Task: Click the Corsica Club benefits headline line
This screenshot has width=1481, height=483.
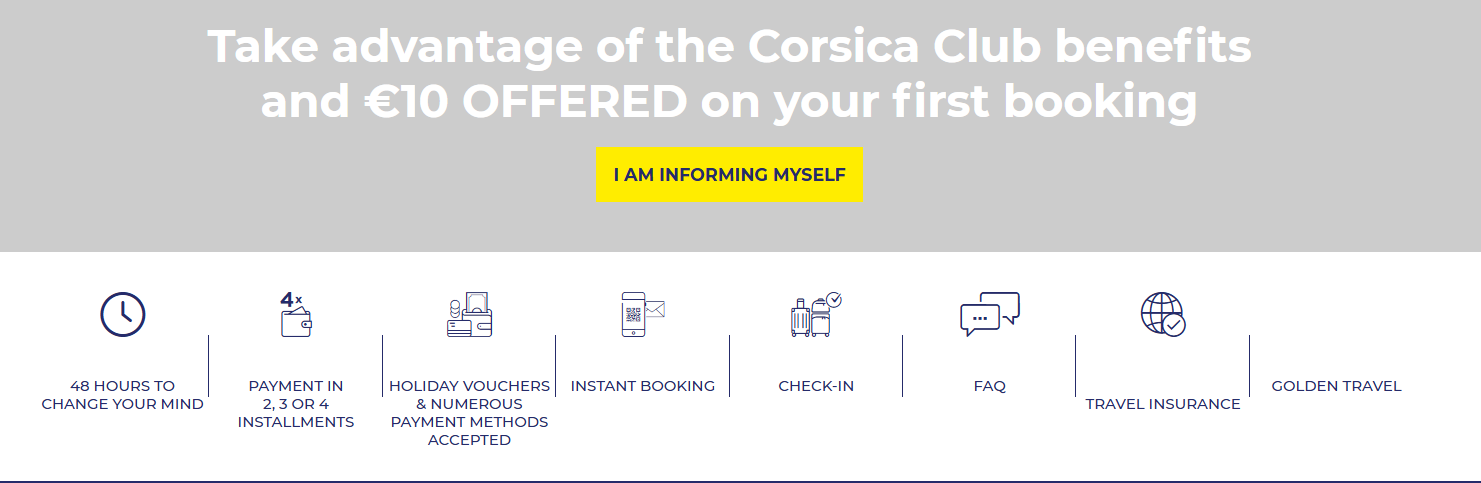Action: pos(729,47)
